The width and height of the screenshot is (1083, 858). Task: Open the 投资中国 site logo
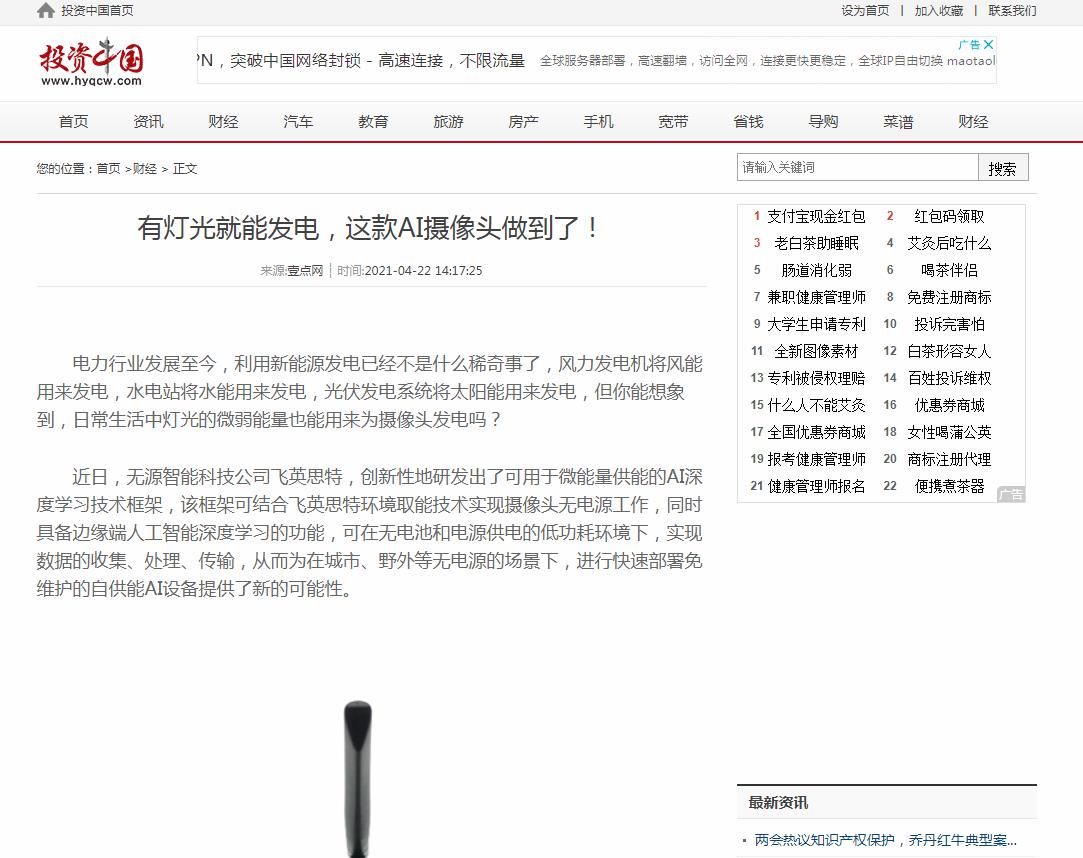(x=91, y=61)
